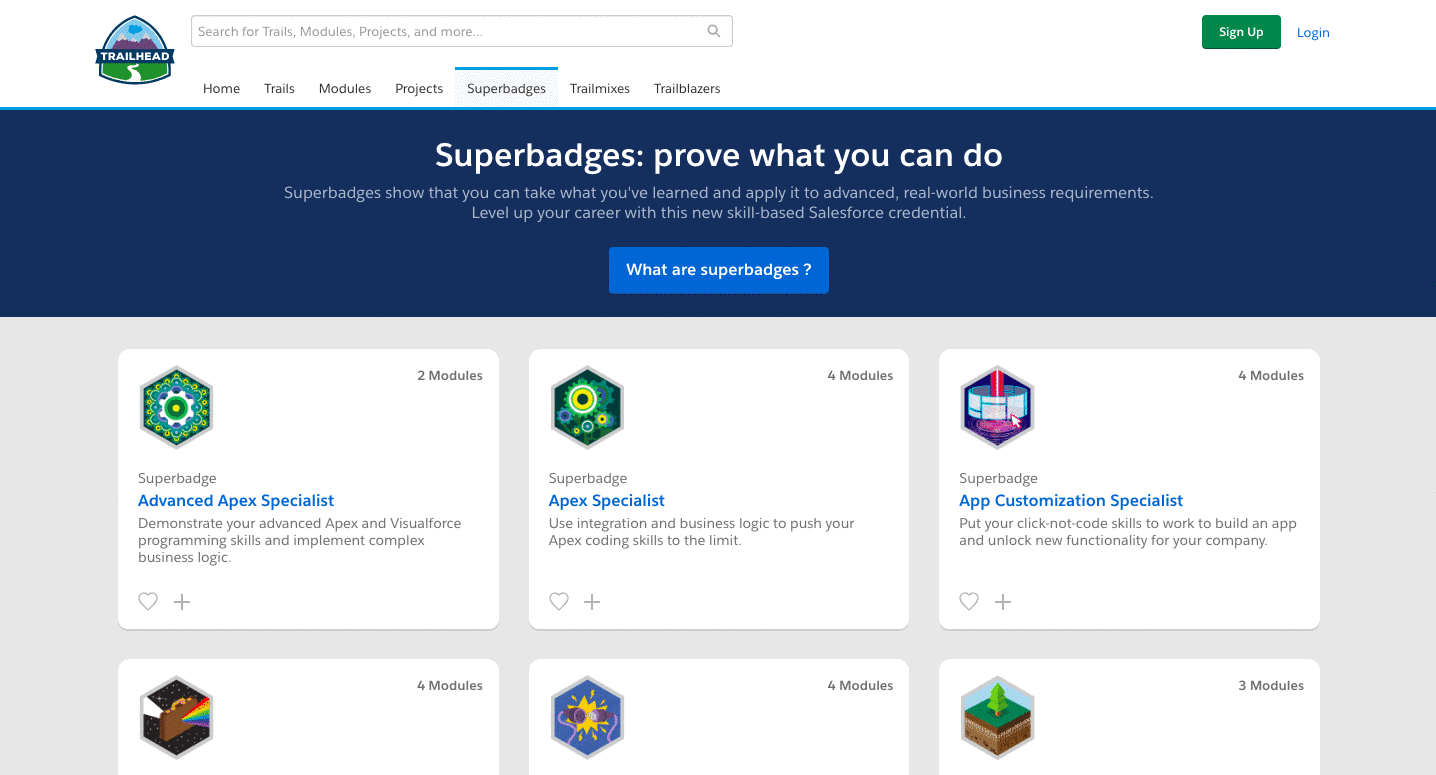Viewport: 1436px width, 775px height.
Task: Click the Apex Specialist description text
Action: [x=702, y=532]
